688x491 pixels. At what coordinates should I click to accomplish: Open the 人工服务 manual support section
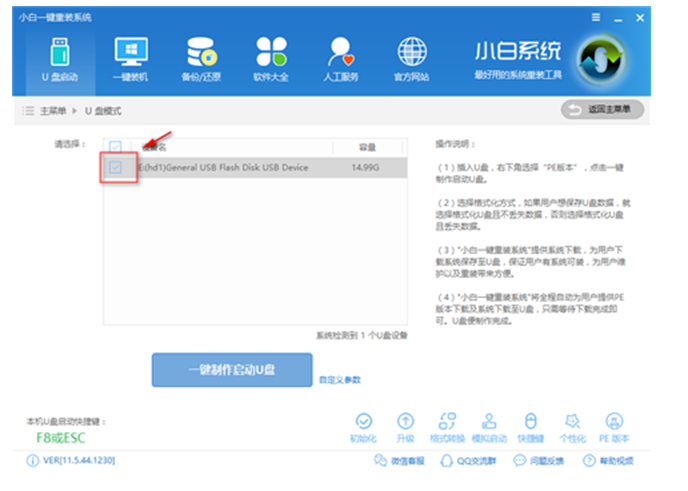341,59
